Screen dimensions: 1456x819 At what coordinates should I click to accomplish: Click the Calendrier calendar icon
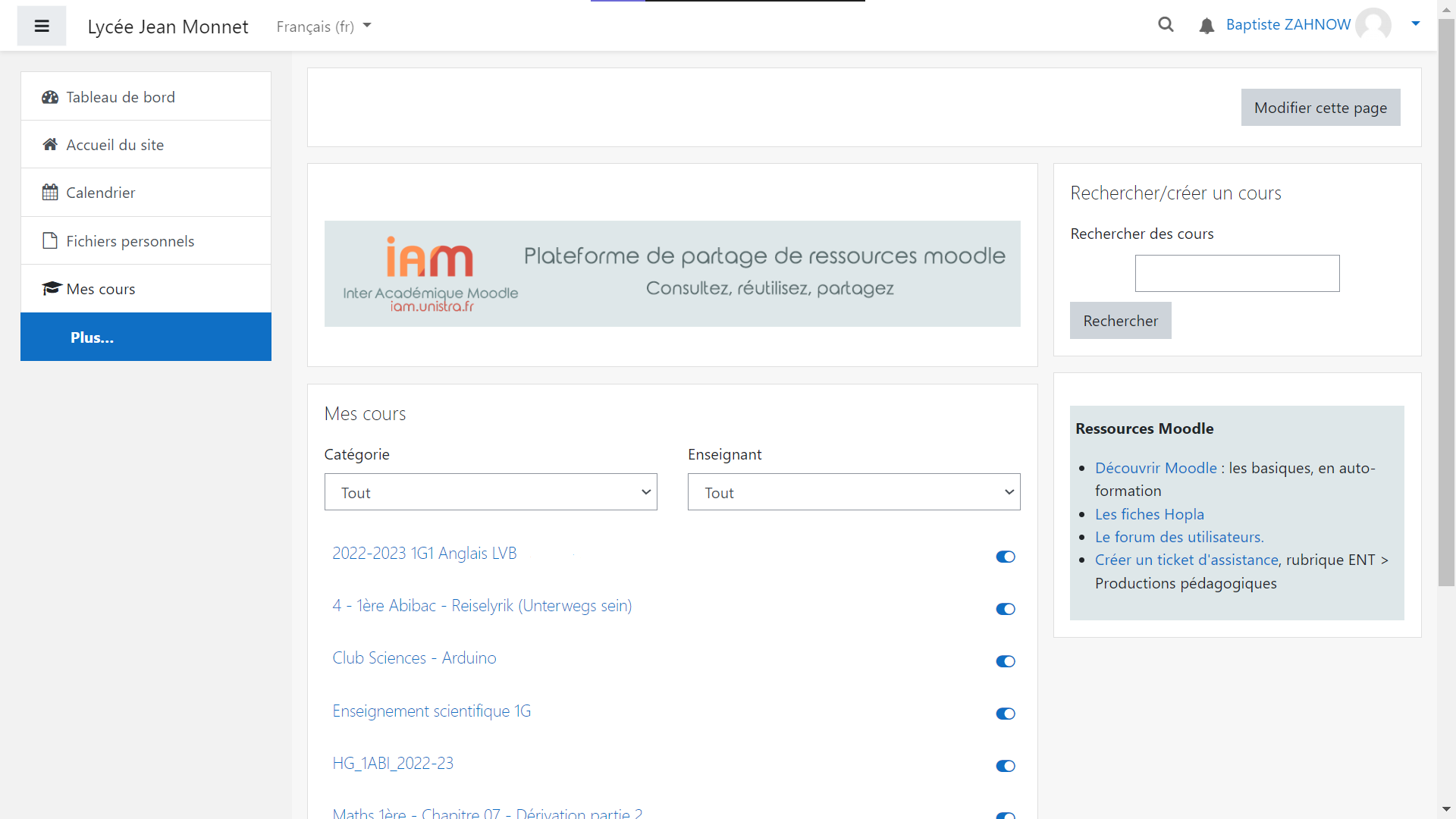pos(50,193)
